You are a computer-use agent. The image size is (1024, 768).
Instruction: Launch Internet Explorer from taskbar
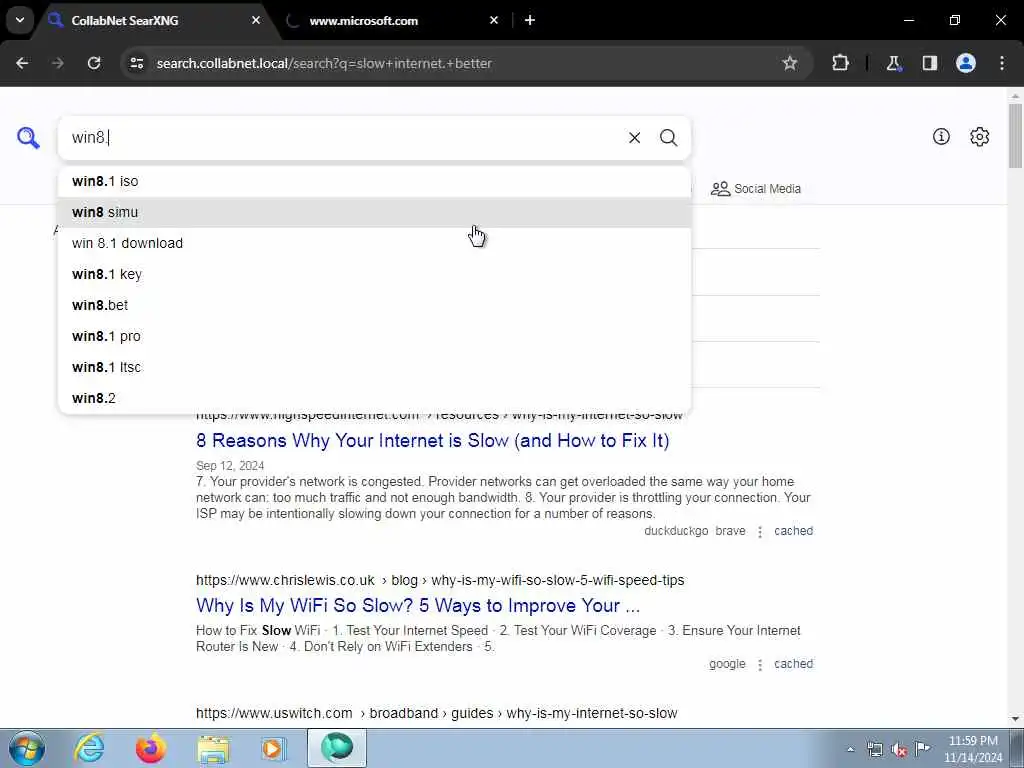(x=89, y=748)
